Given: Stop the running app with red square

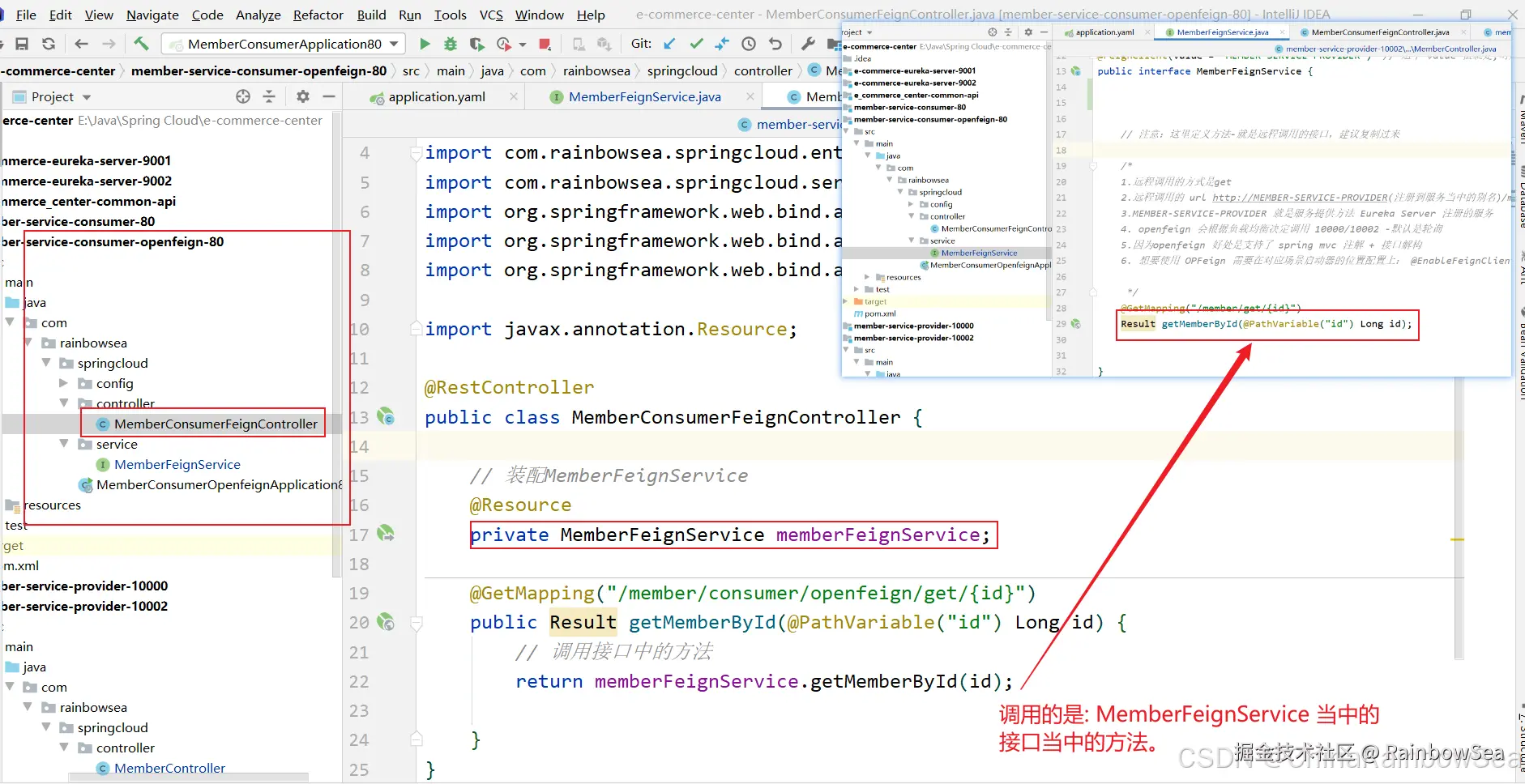Looking at the screenshot, I should (x=545, y=44).
